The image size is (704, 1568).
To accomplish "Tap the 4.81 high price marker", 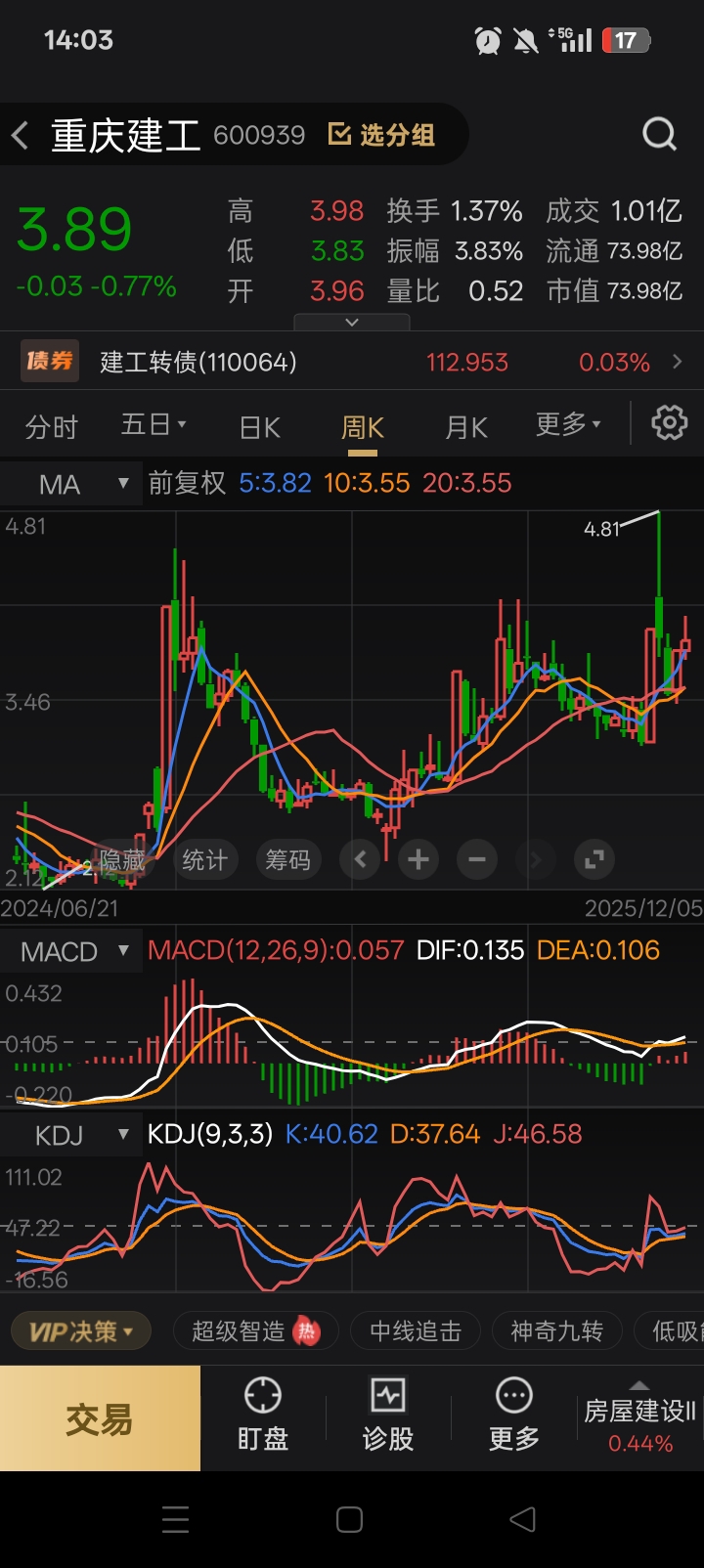I will pyautogui.click(x=601, y=529).
